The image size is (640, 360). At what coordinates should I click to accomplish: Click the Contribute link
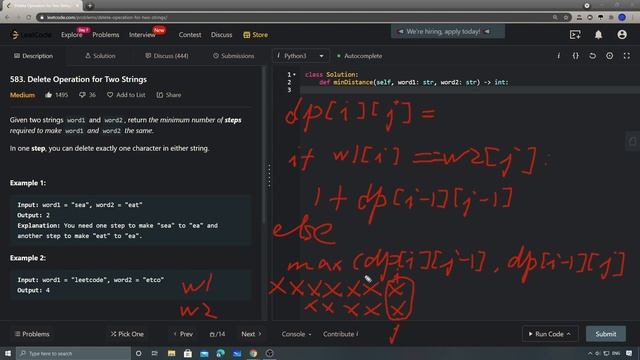340,334
